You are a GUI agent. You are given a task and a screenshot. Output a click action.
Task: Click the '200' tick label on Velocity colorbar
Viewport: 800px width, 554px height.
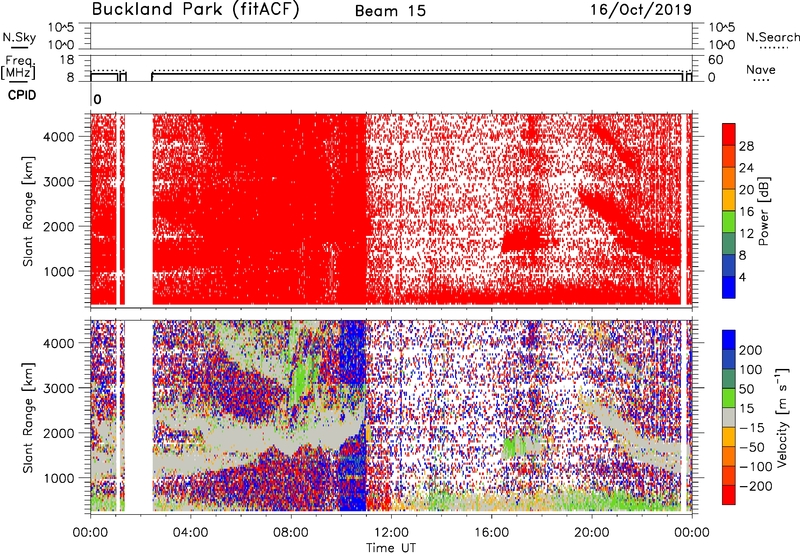pyautogui.click(x=751, y=350)
